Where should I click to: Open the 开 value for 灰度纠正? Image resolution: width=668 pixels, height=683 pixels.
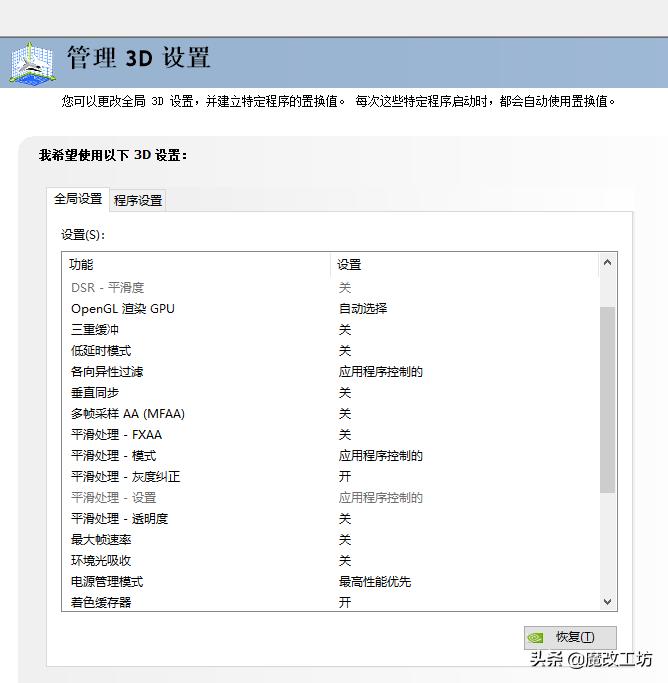point(345,477)
